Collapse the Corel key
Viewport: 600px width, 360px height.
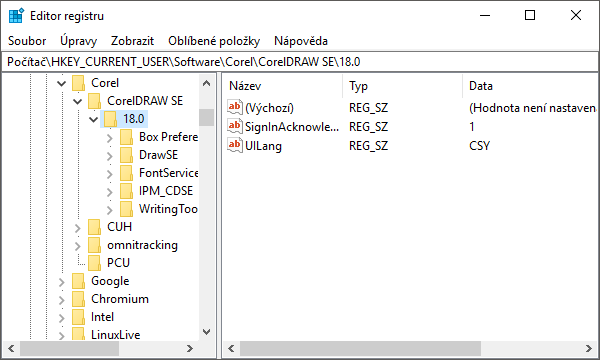coord(62,83)
